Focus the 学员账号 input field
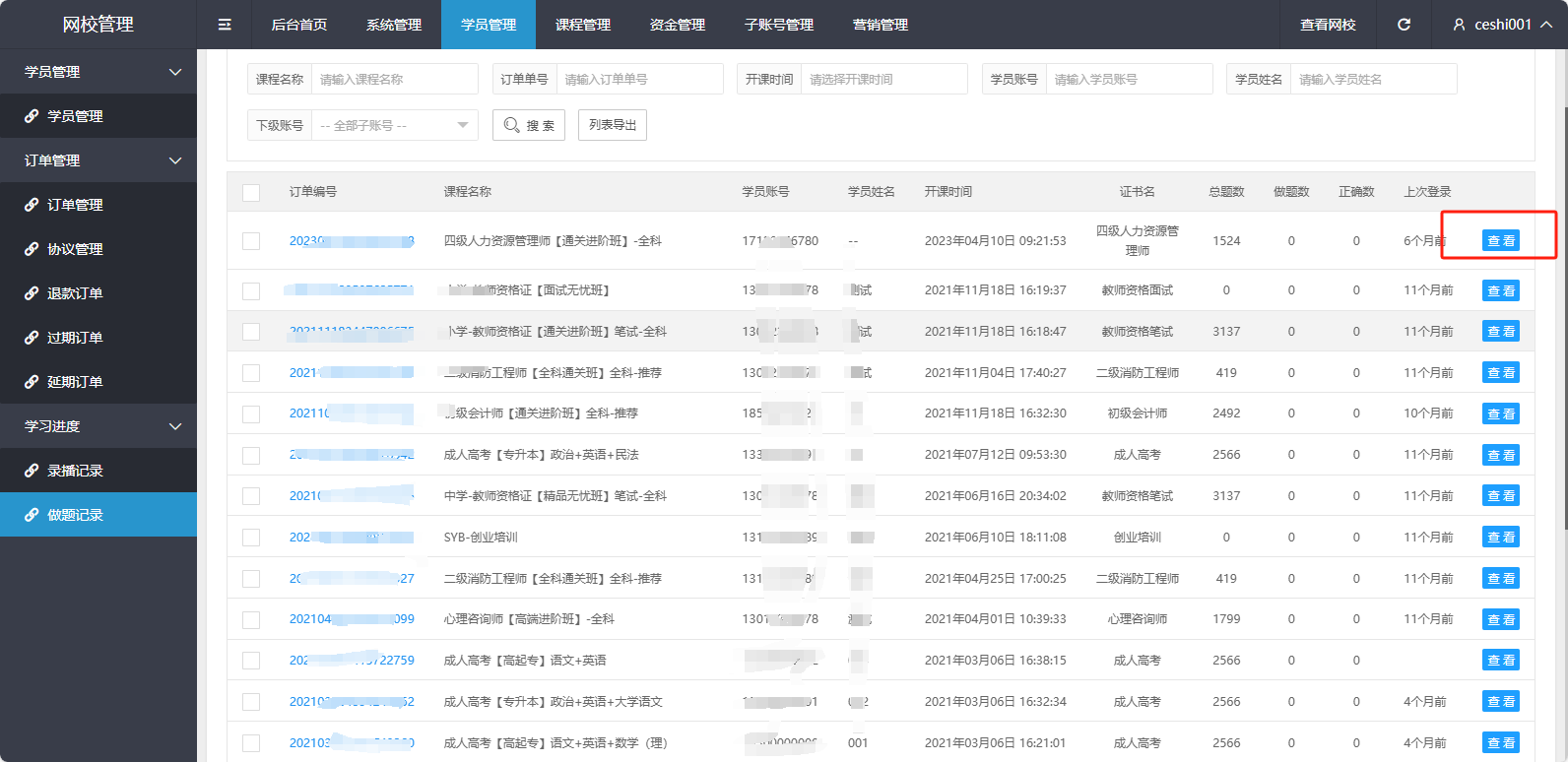The width and height of the screenshot is (1568, 762). pyautogui.click(x=1130, y=79)
